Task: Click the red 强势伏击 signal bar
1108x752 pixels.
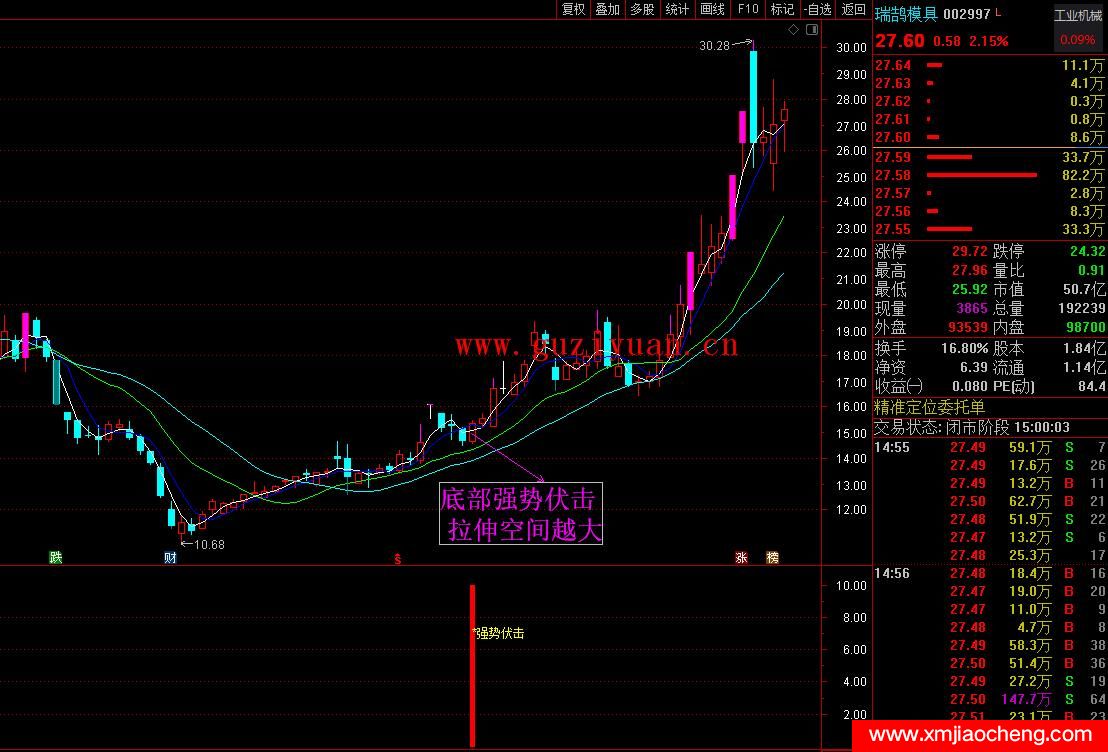Action: pyautogui.click(x=472, y=665)
